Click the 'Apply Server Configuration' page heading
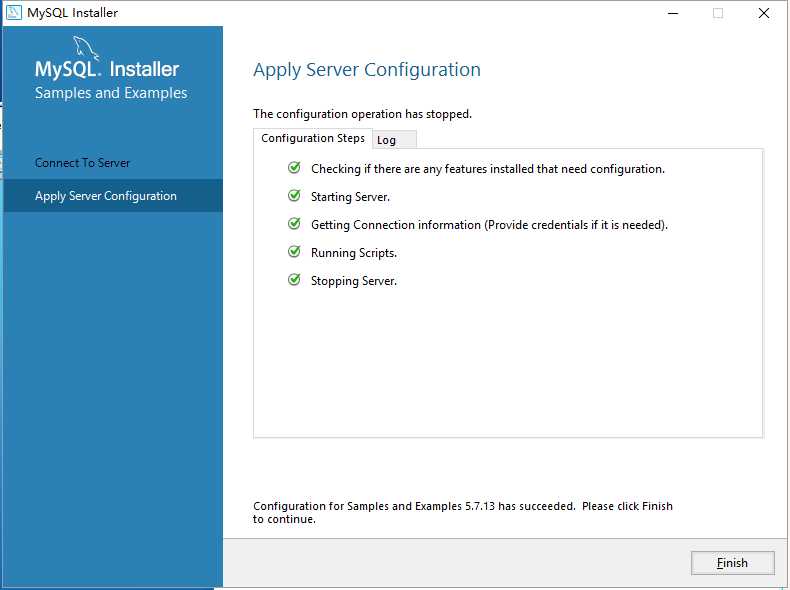This screenshot has height=590, width=790. click(367, 70)
